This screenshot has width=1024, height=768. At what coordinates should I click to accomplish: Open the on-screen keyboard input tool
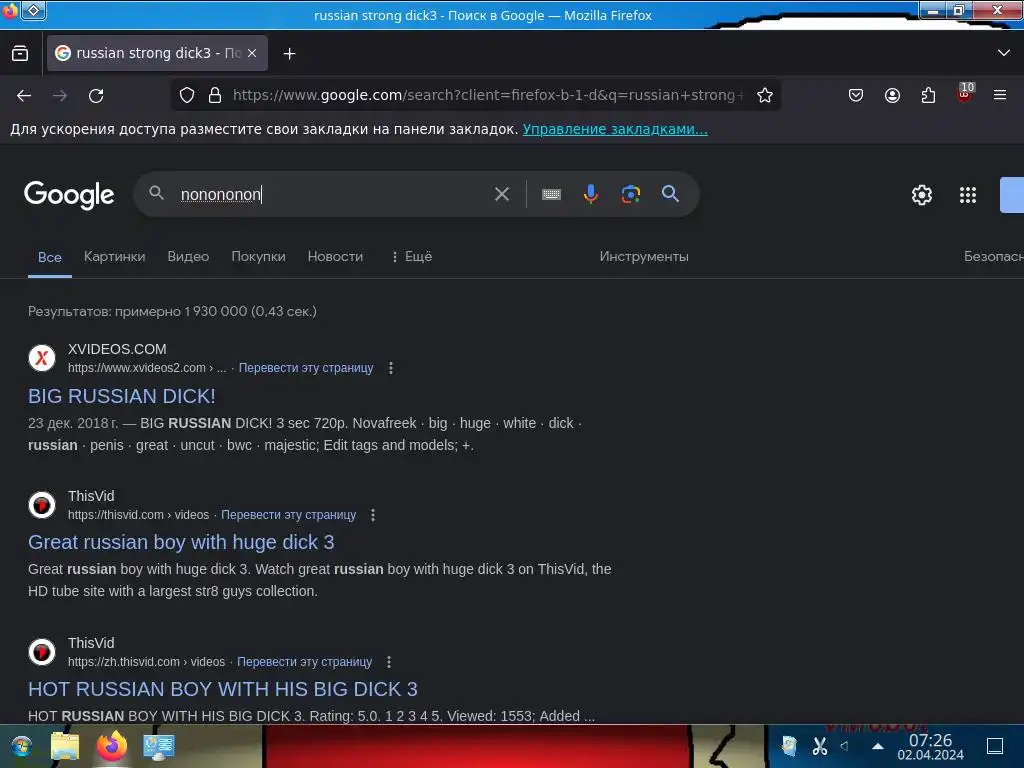(x=551, y=194)
